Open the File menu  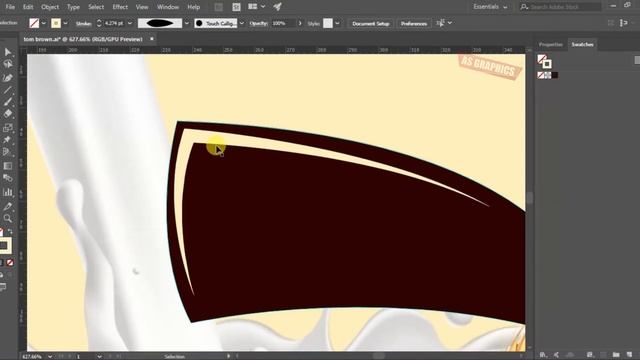10,7
